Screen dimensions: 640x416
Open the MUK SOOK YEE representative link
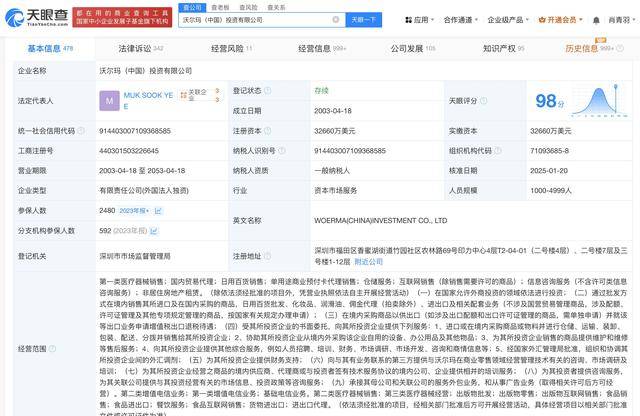click(148, 101)
